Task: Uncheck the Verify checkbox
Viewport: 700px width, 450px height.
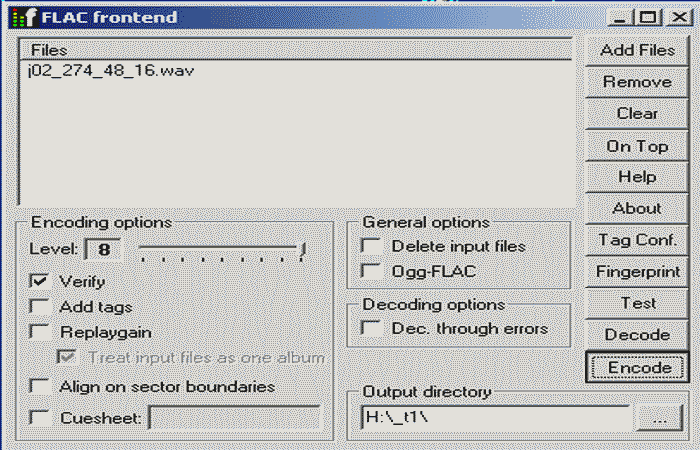Action: 40,281
